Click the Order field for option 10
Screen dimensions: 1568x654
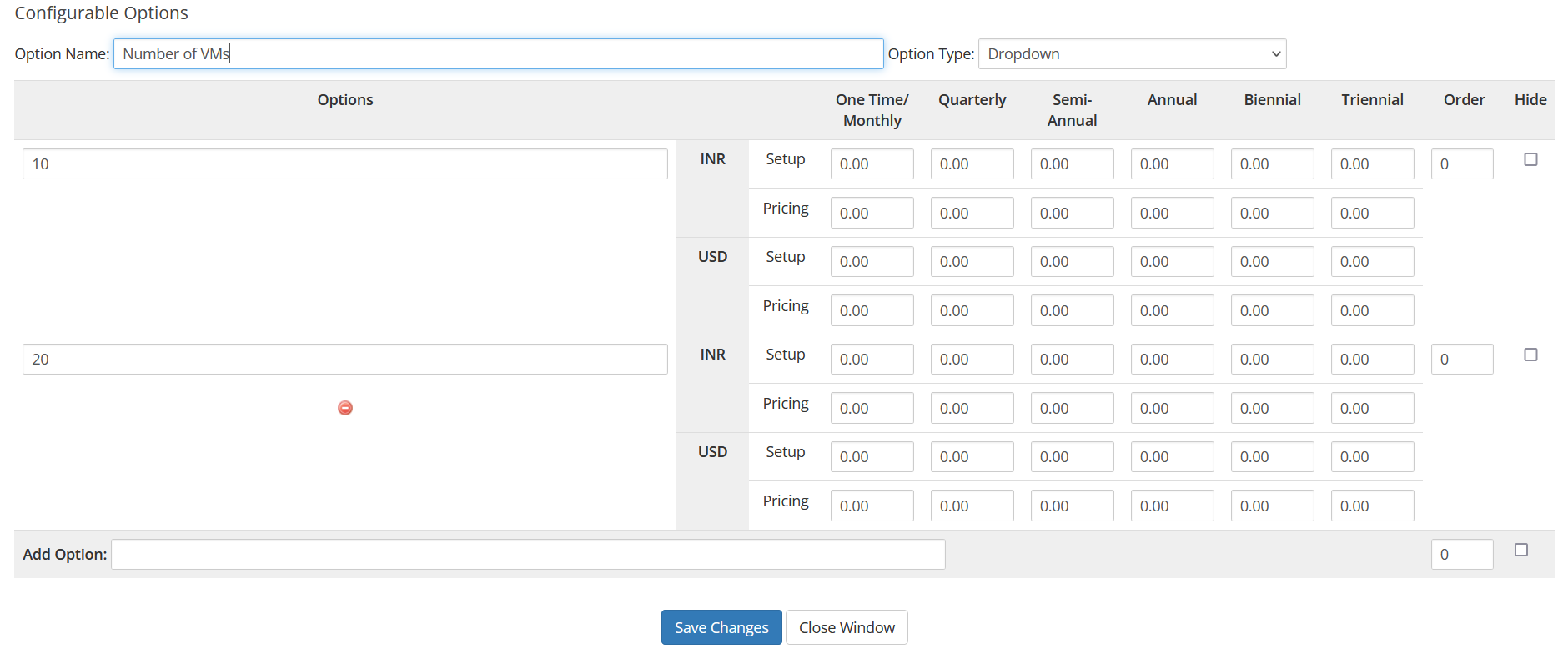coord(1462,164)
